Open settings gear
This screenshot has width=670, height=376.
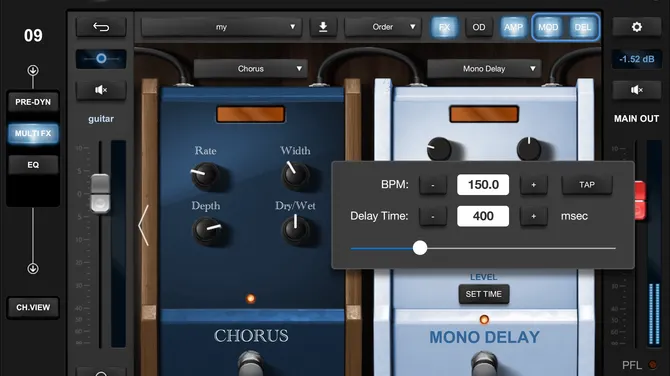pyautogui.click(x=637, y=27)
